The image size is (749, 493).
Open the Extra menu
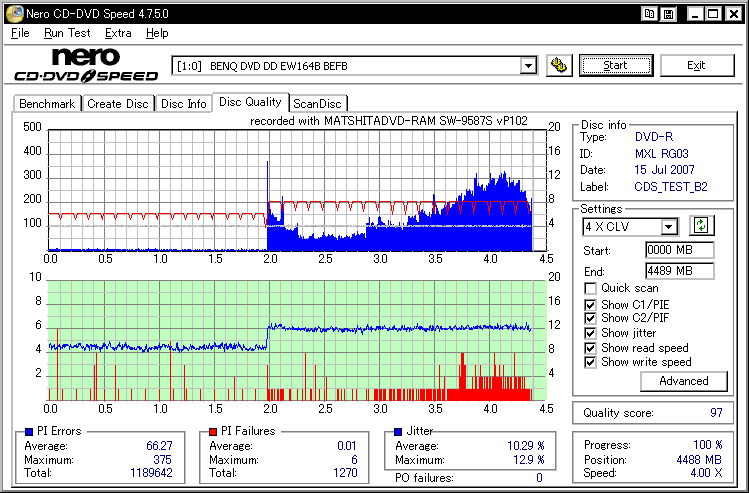tap(118, 33)
